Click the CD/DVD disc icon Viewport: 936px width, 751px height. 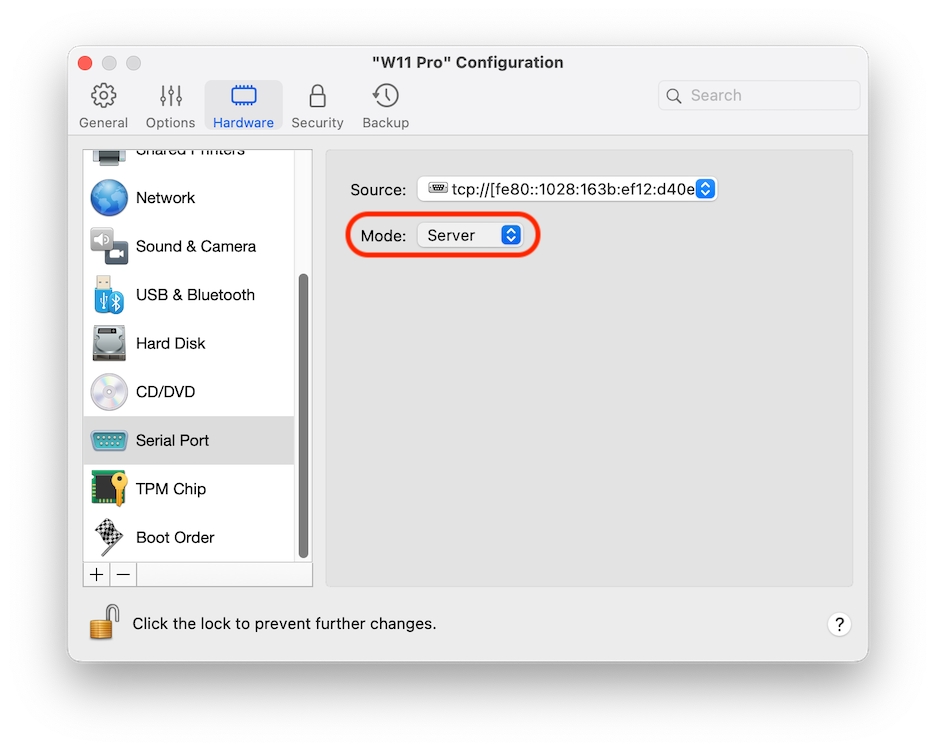[x=109, y=392]
